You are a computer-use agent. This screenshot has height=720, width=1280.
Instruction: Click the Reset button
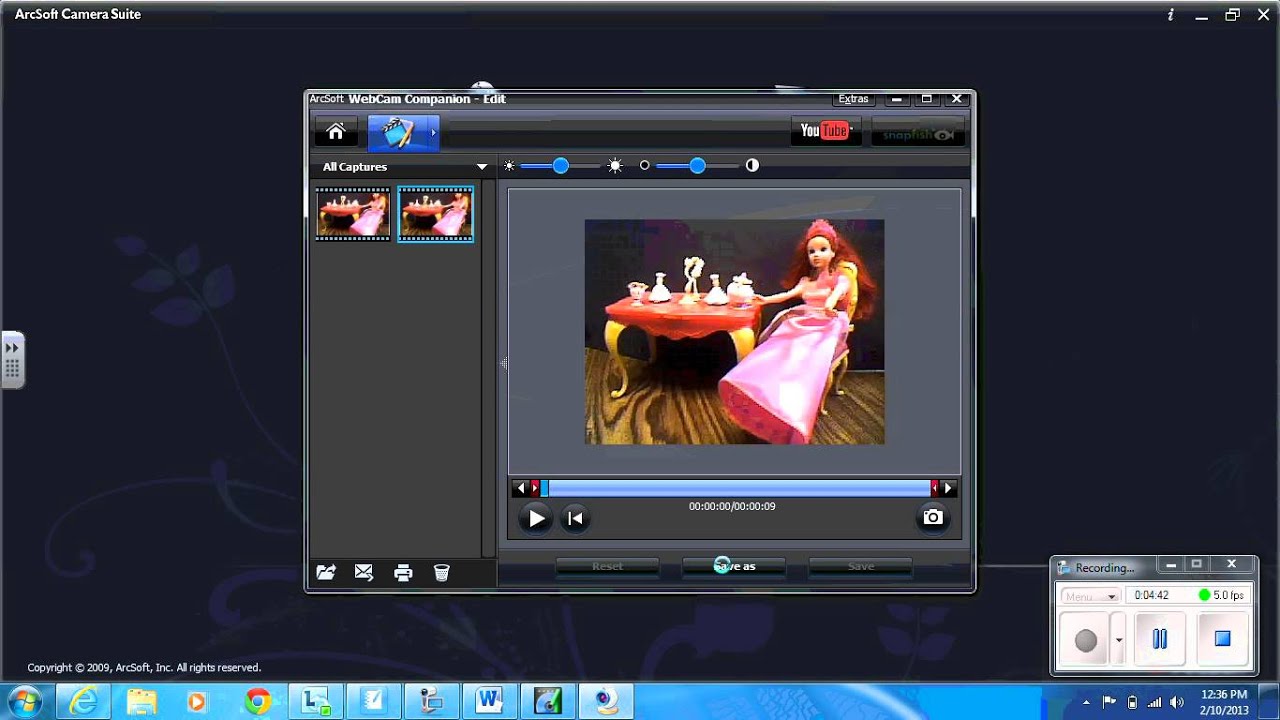click(x=607, y=567)
